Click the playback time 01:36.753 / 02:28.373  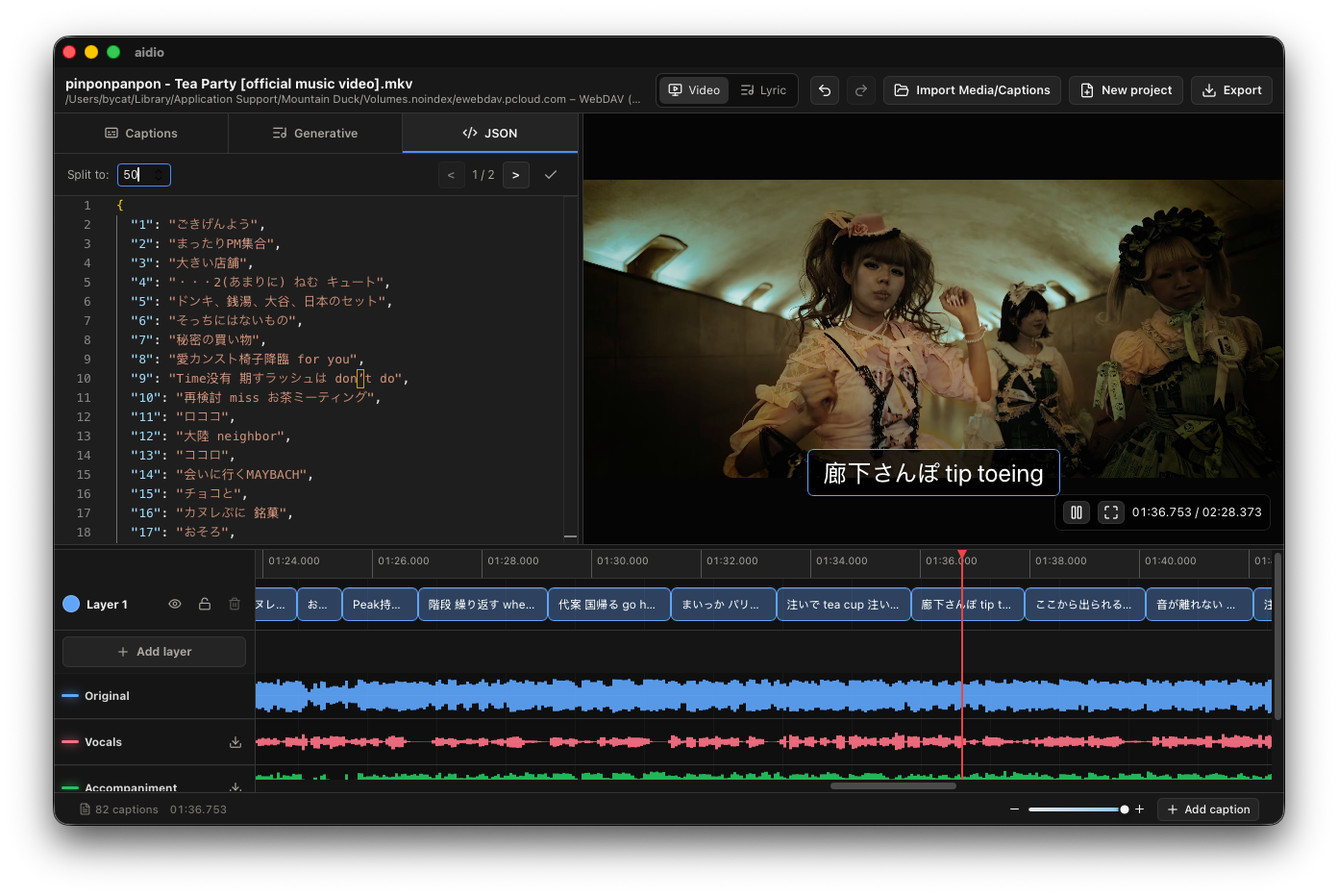[x=1197, y=512]
